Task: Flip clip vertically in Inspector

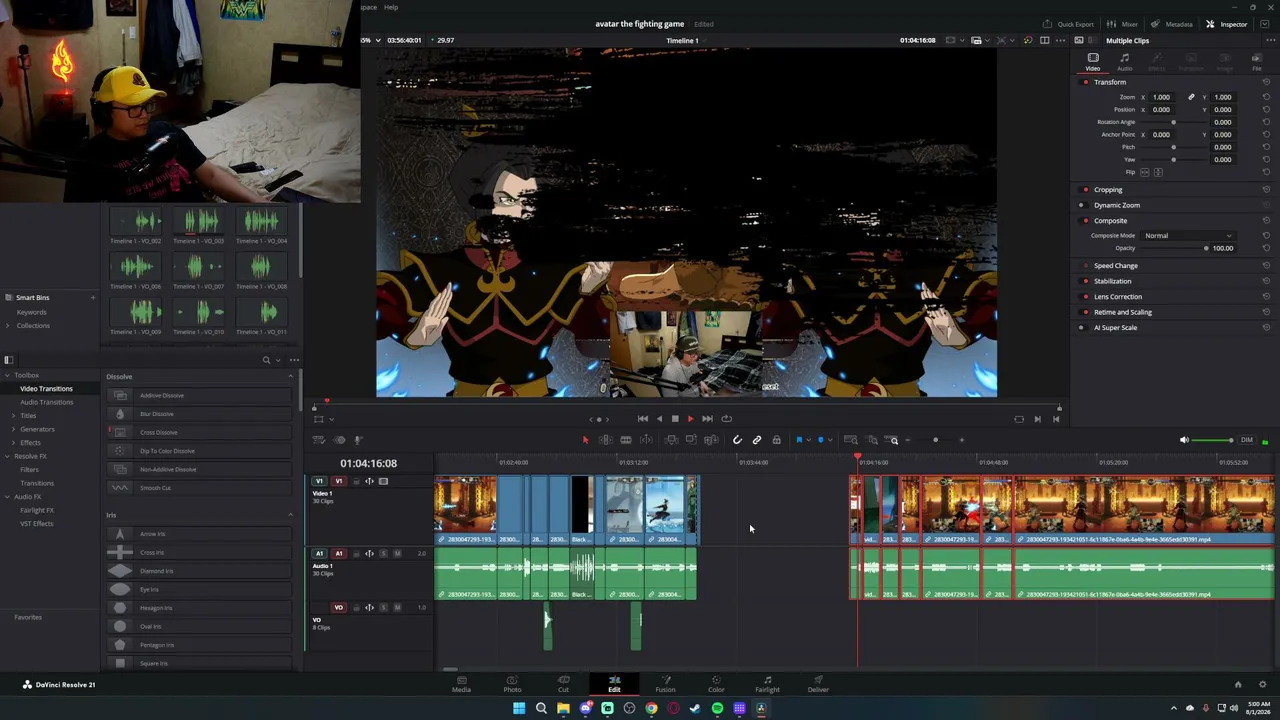Action: click(1158, 172)
